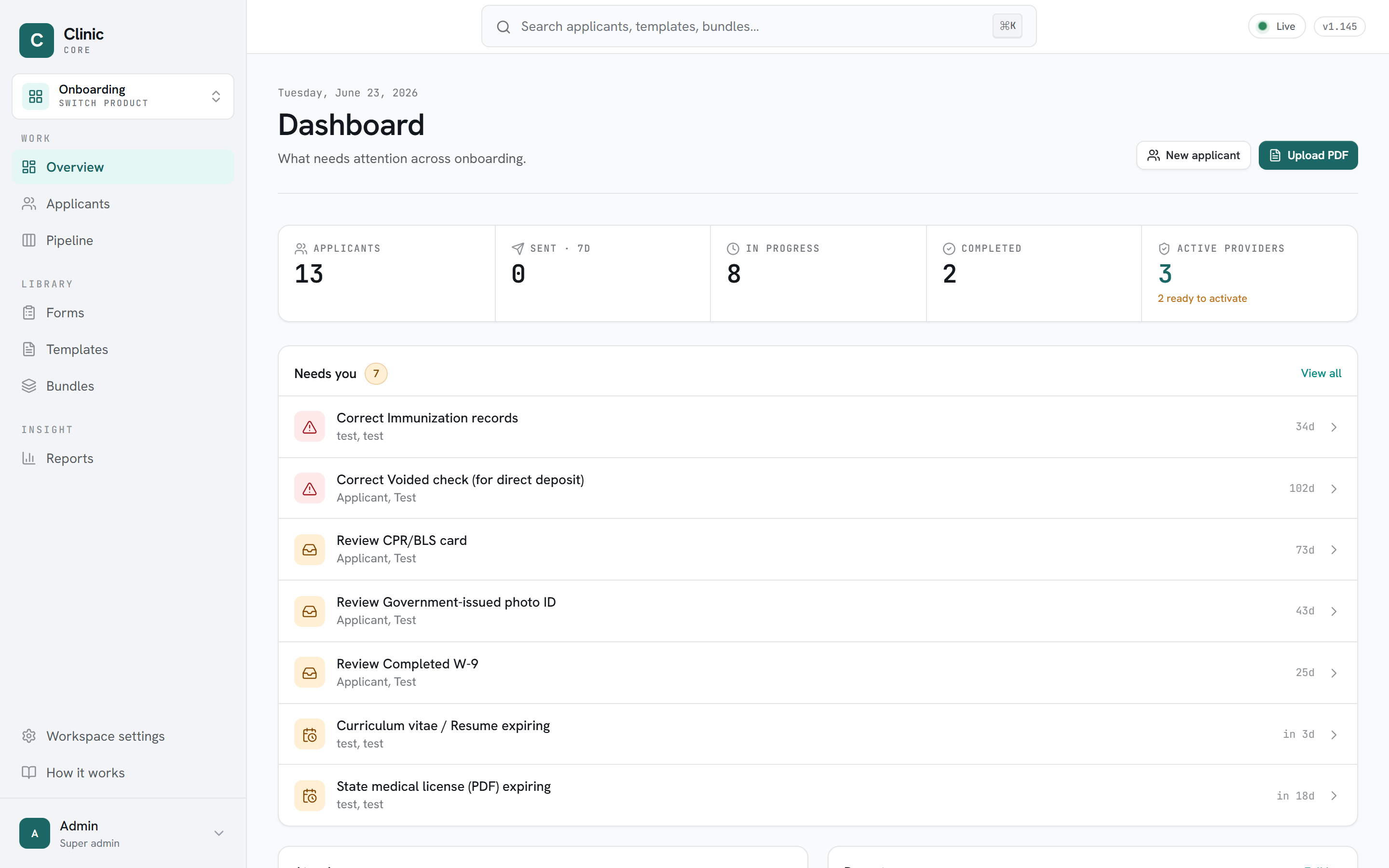Click the Templates document icon
Image resolution: width=1389 pixels, height=868 pixels.
(x=29, y=349)
